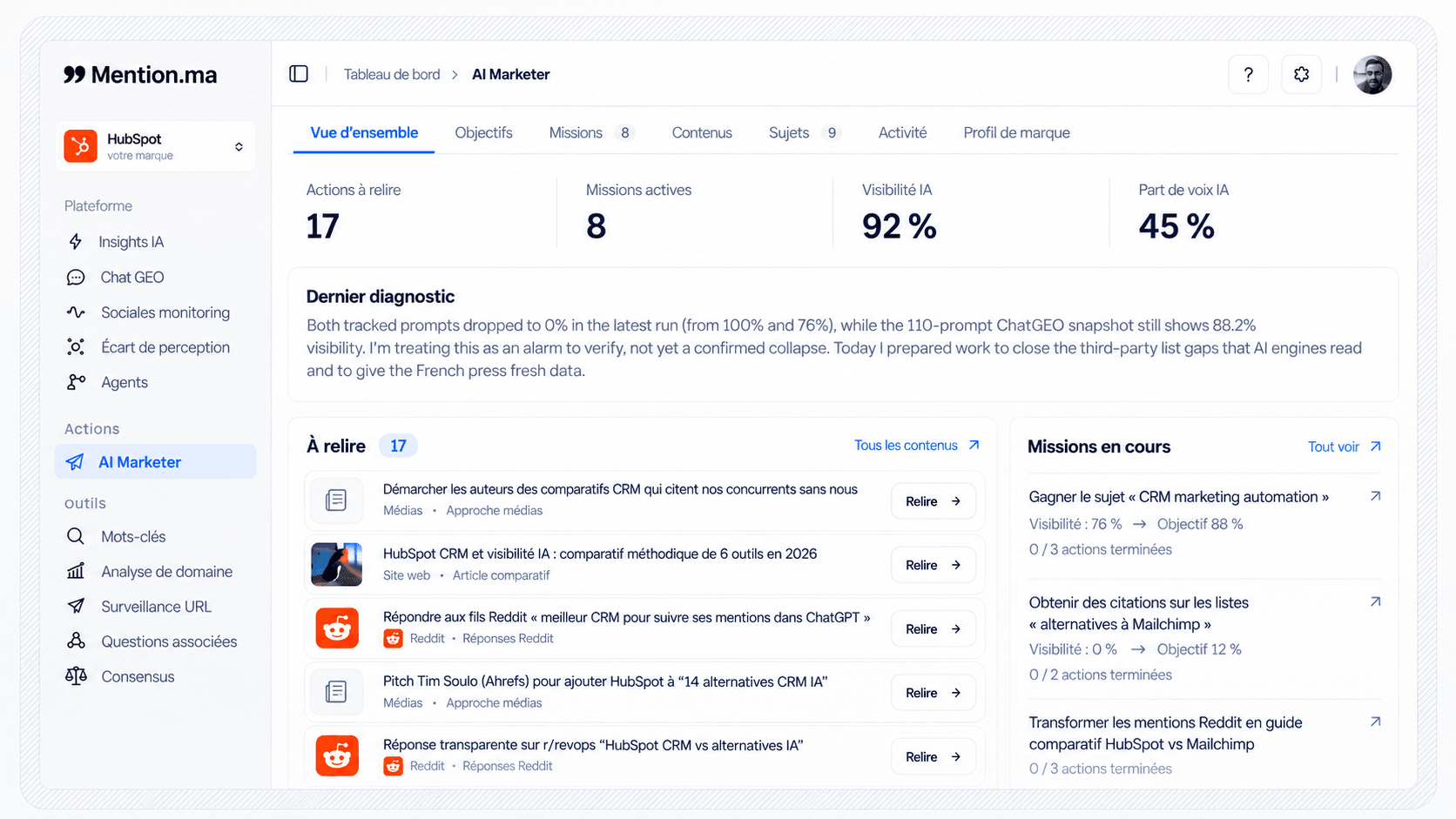Open Tous les contenus link
Viewport: 1456px width, 819px height.
(917, 445)
